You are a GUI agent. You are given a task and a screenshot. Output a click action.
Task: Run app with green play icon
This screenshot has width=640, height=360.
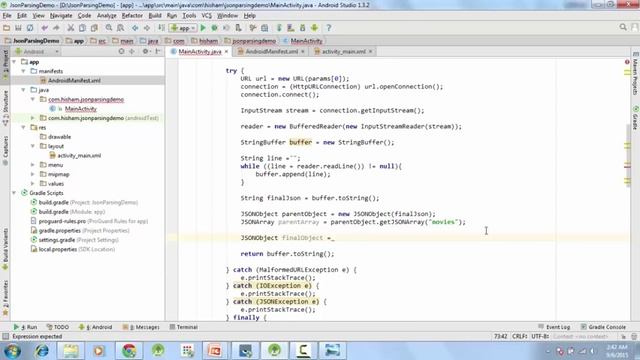203,28
